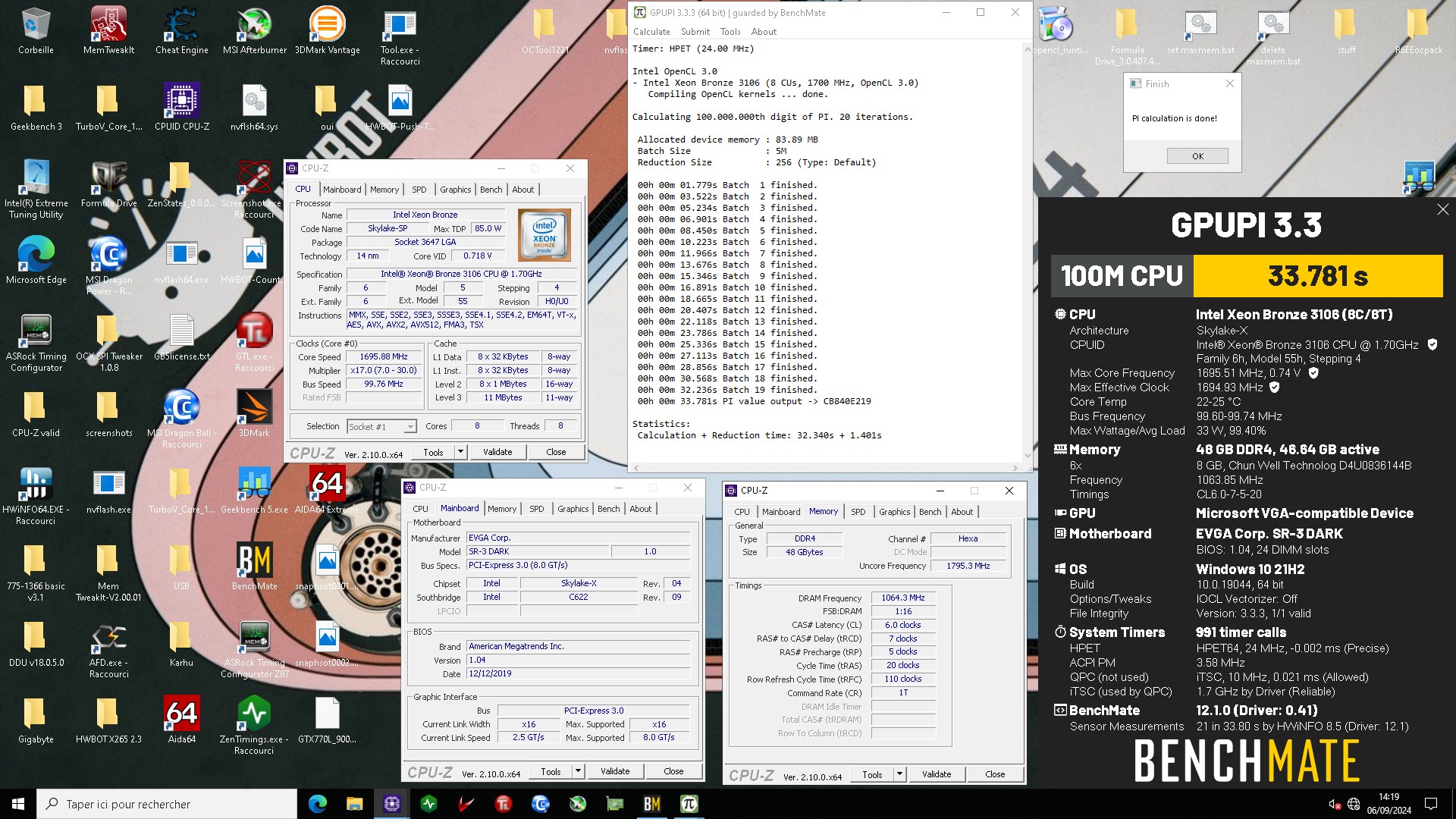Open the Geekbench 5.exe desktop icon
This screenshot has height=819, width=1456.
point(255,490)
